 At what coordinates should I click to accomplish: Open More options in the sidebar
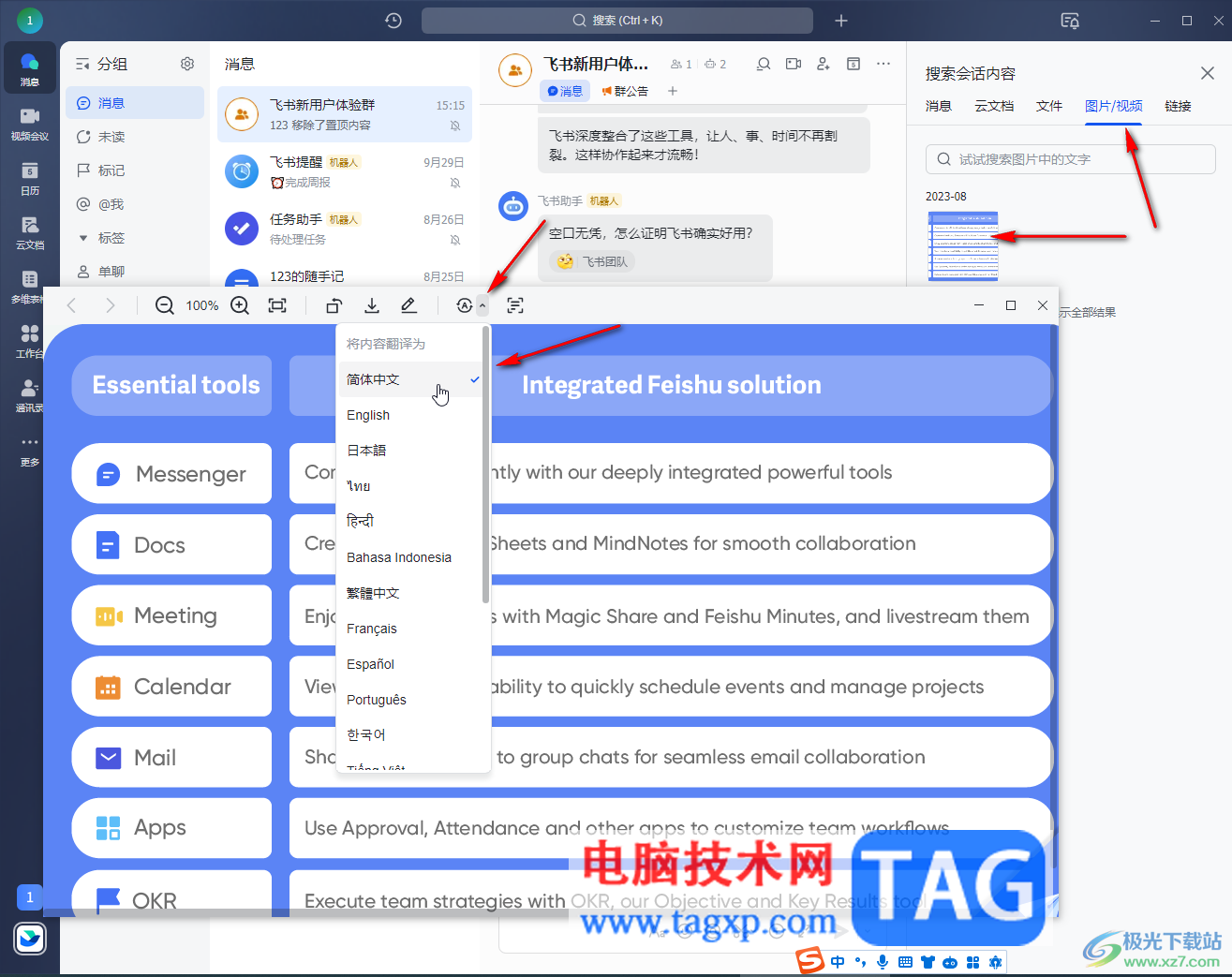pyautogui.click(x=30, y=450)
